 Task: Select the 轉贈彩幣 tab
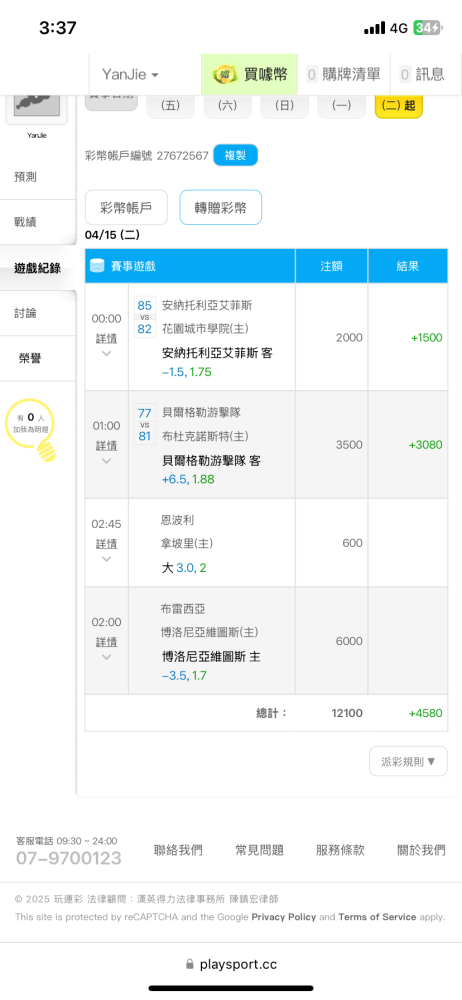point(221,207)
